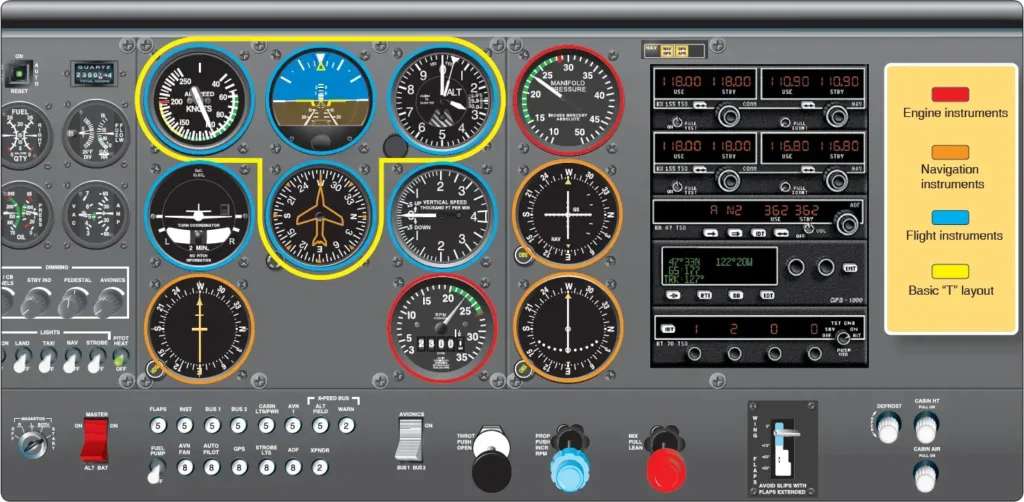Click the NAV indicator with GS crosshair needles
The width and height of the screenshot is (1024, 502).
click(x=568, y=214)
